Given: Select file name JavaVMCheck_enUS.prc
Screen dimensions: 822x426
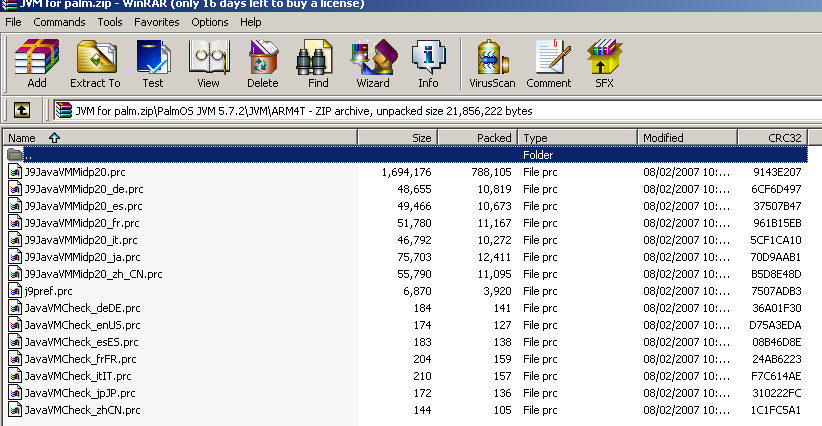Looking at the screenshot, I should (82, 325).
